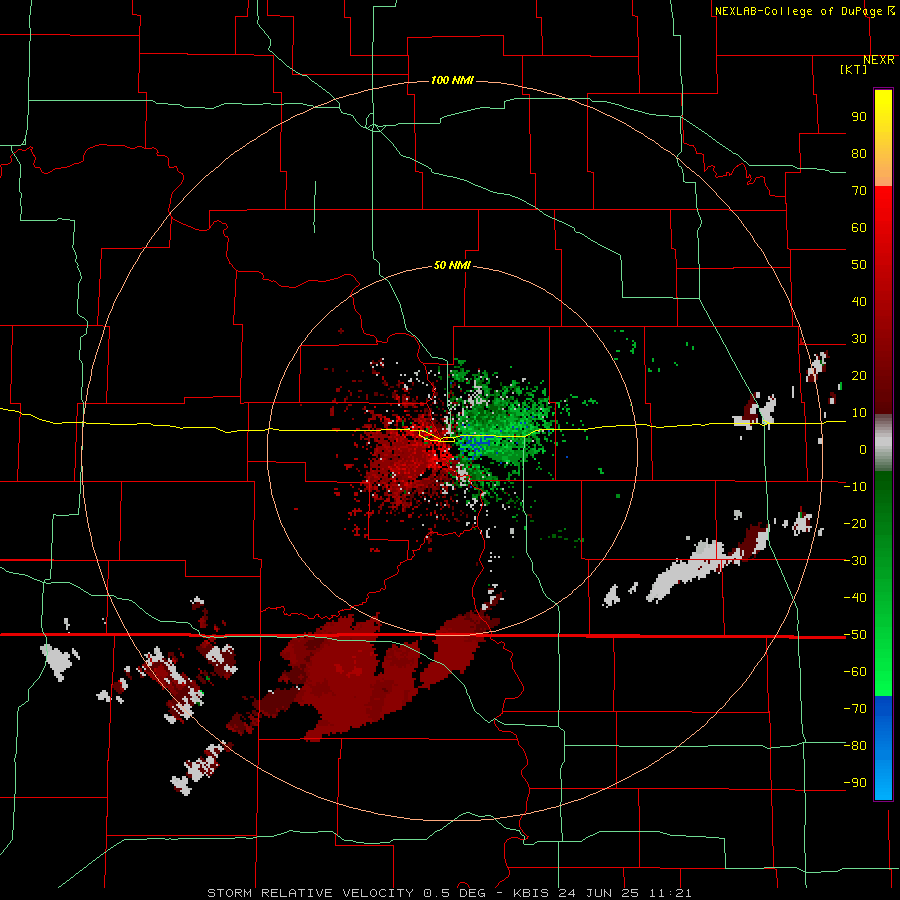Viewport: 900px width, 900px height.
Task: Click the 50 value on velocity scale
Action: (x=859, y=265)
